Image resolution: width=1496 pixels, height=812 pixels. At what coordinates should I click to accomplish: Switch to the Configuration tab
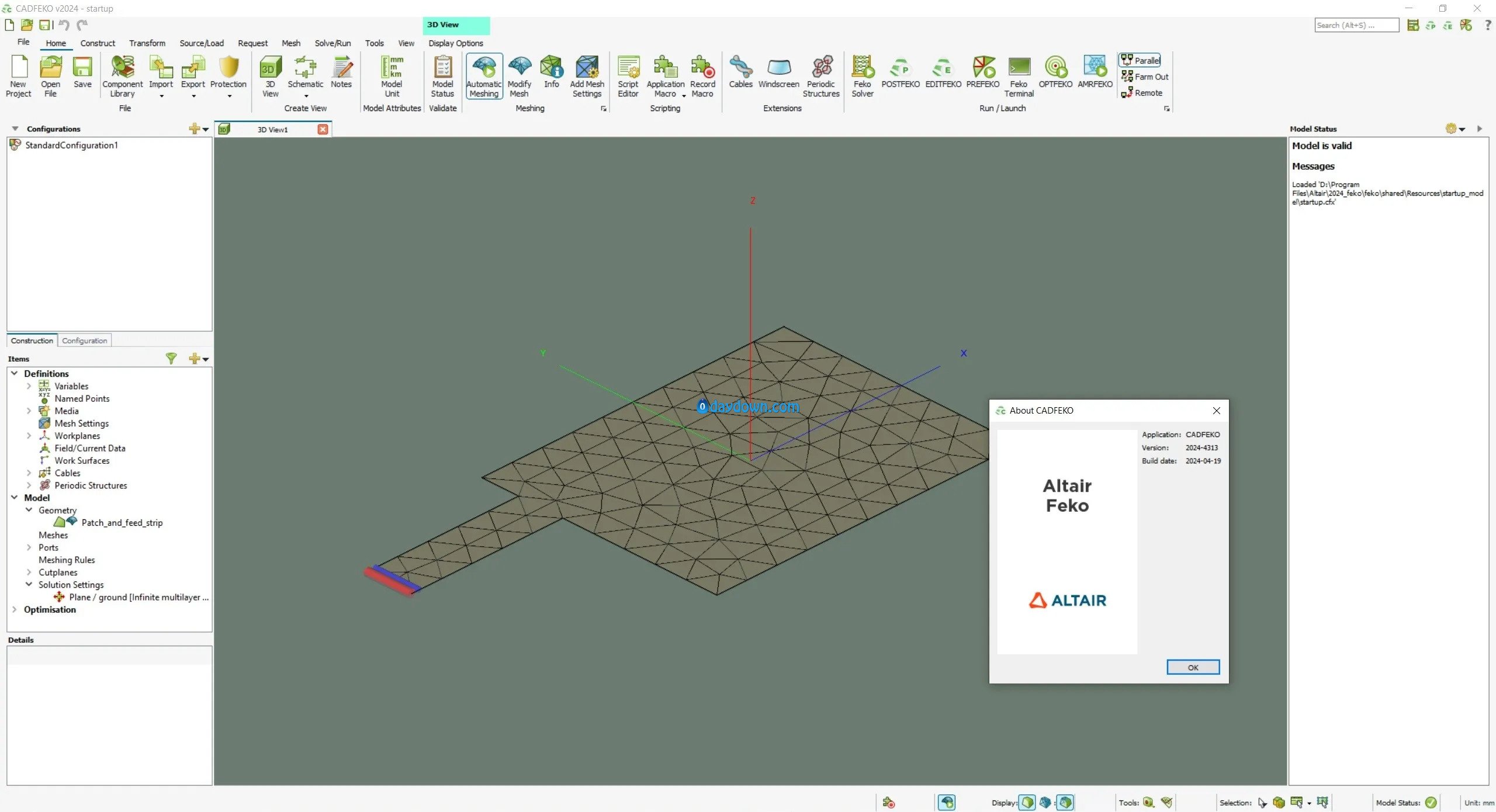click(x=84, y=341)
